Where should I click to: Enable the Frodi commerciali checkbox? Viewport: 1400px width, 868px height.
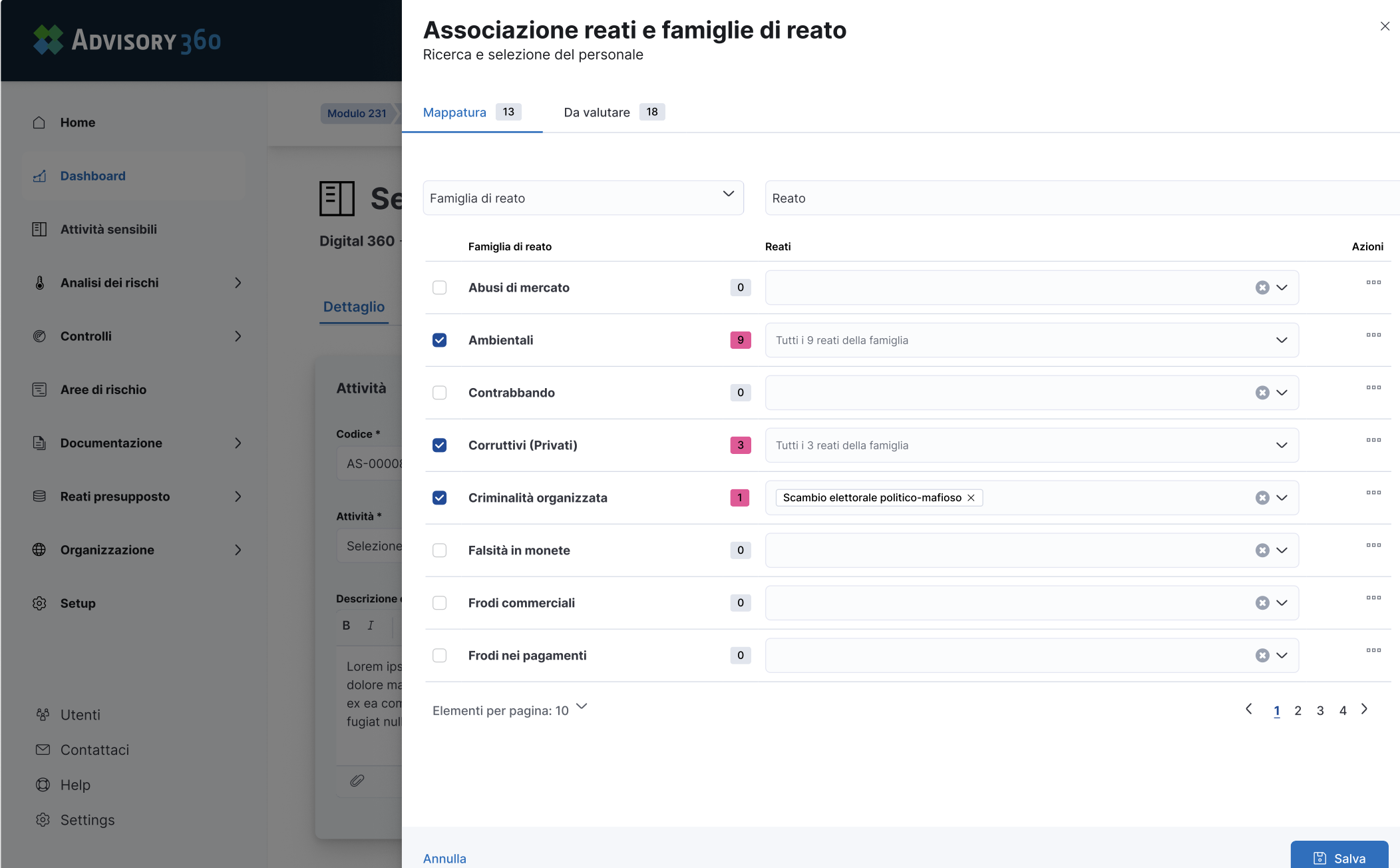(439, 603)
